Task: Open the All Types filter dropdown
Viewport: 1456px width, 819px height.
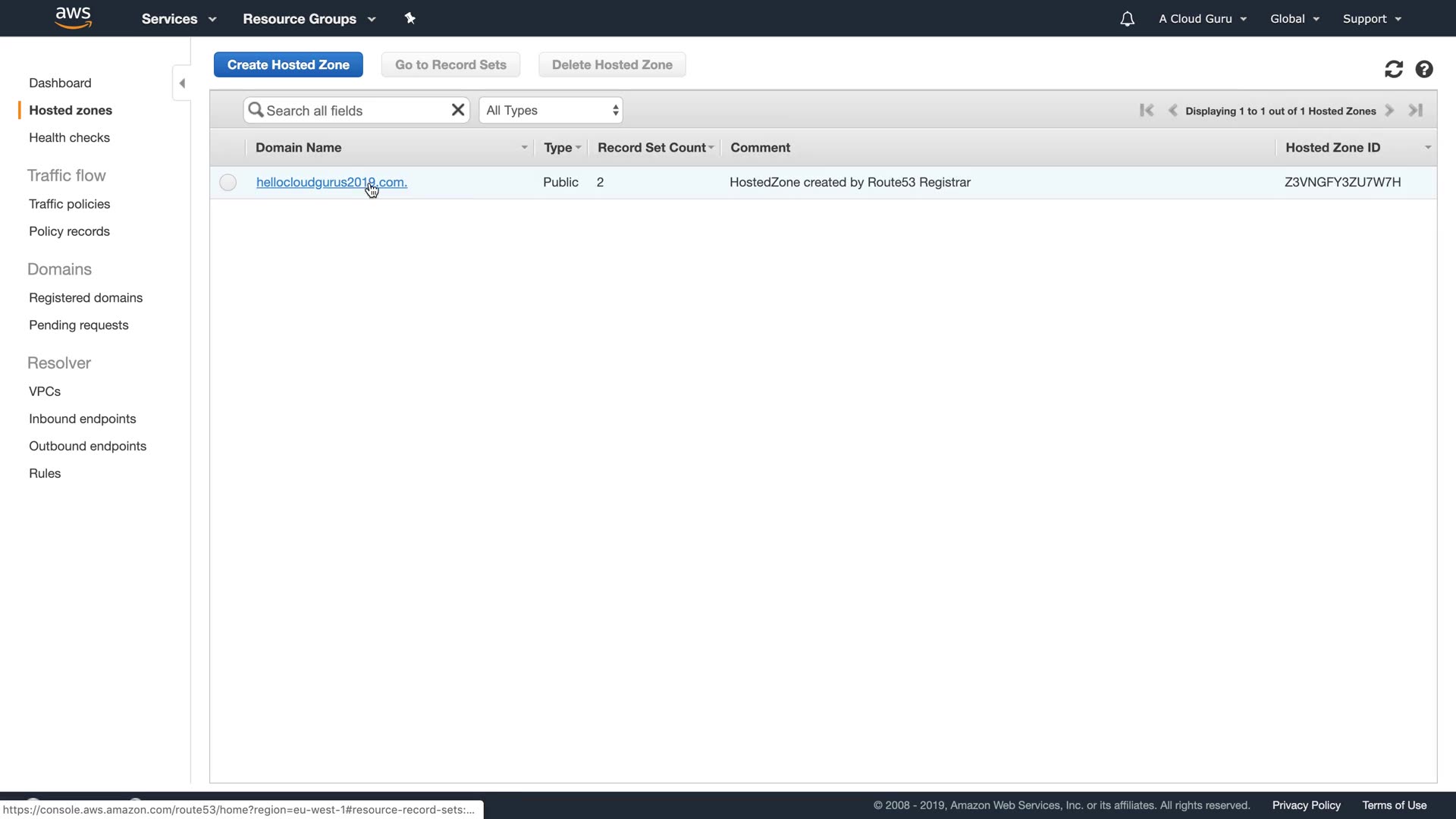Action: coord(551,111)
